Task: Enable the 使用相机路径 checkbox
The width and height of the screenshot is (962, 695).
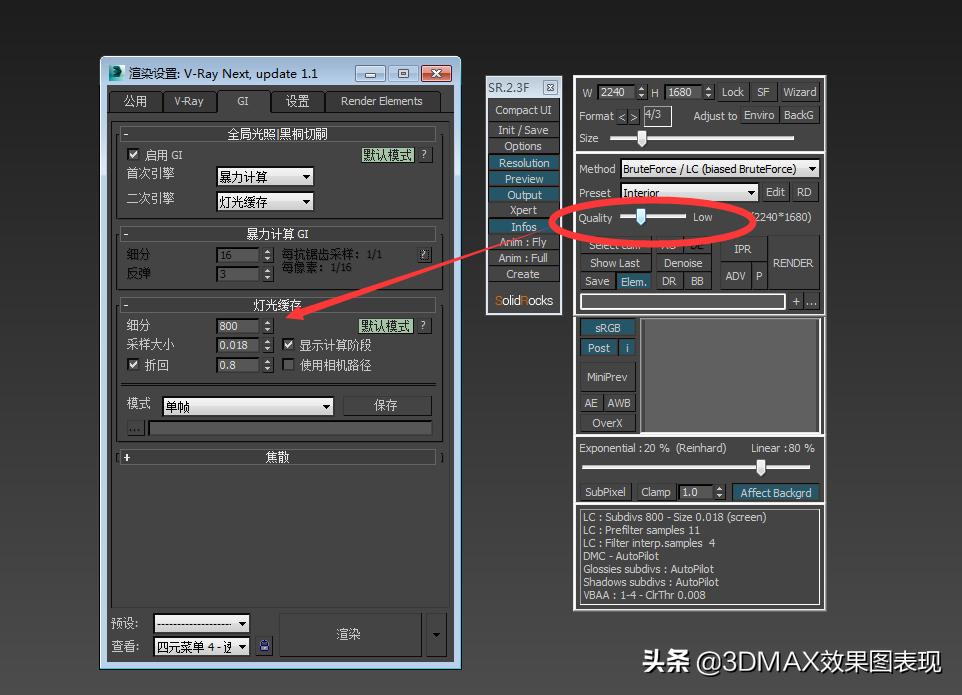Action: coord(288,364)
